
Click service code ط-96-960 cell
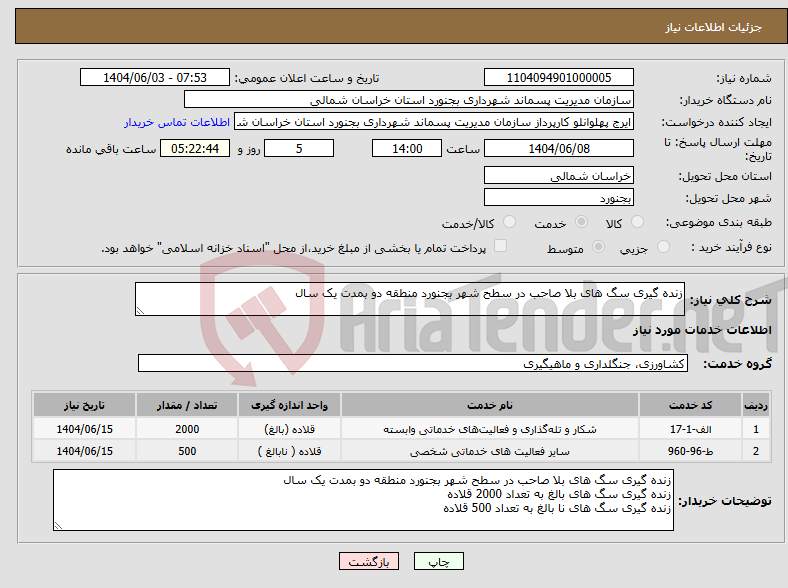pyautogui.click(x=691, y=451)
